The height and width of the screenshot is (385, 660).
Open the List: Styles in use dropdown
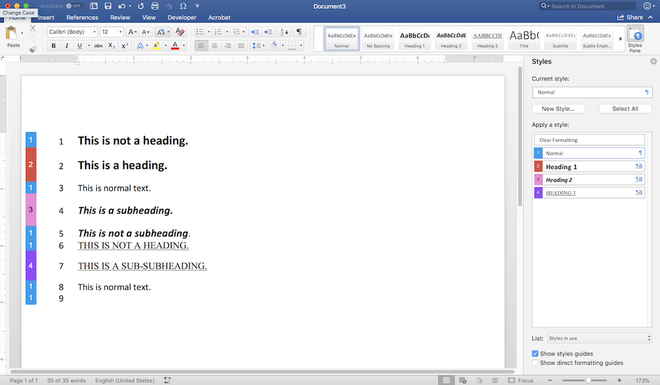pos(600,338)
